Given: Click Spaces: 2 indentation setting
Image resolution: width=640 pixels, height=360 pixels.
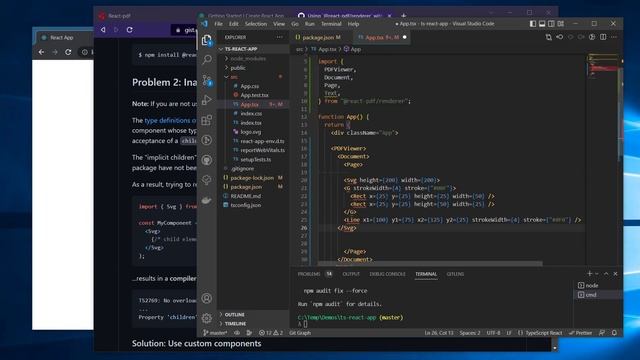Looking at the screenshot, I should pos(470,333).
